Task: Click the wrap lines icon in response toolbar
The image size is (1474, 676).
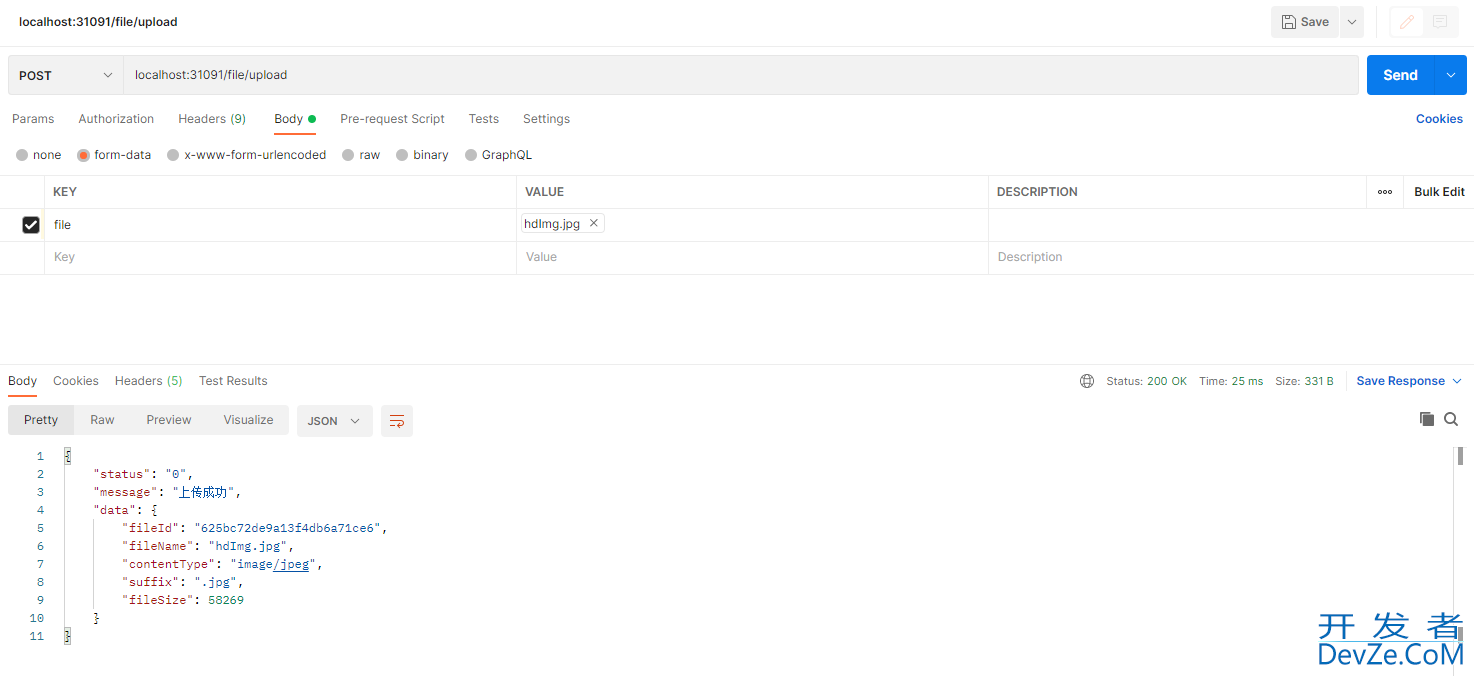Action: [x=397, y=421]
